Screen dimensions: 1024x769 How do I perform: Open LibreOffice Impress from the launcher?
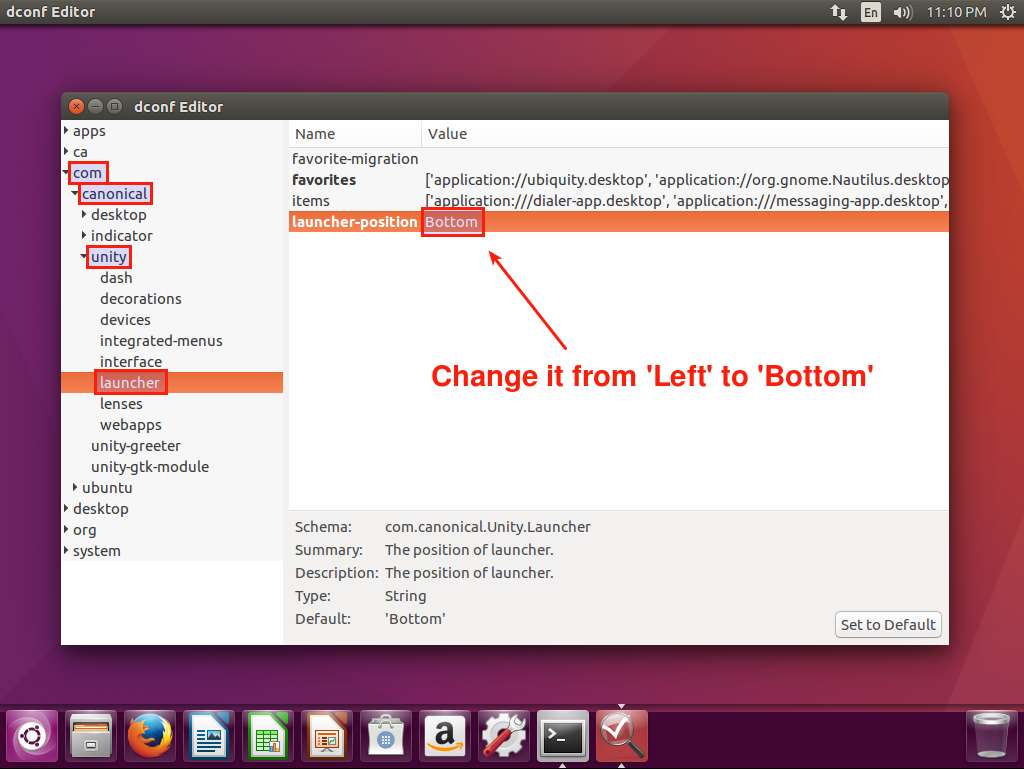pyautogui.click(x=327, y=736)
